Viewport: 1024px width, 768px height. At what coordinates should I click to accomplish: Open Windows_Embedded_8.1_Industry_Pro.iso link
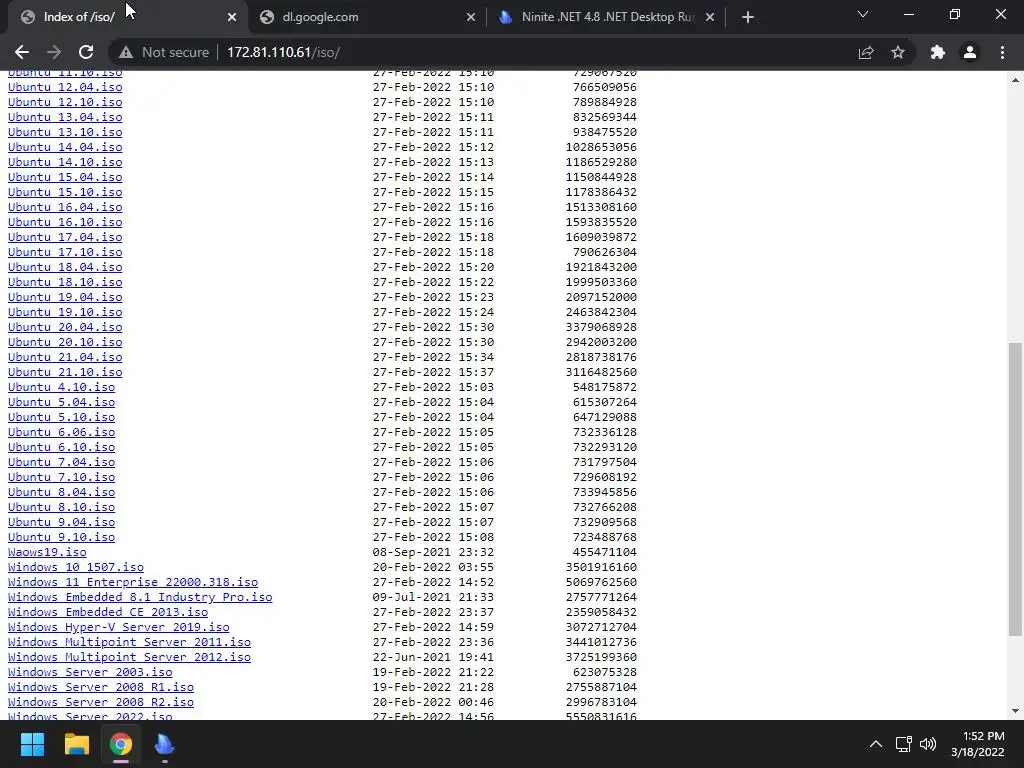tap(140, 598)
